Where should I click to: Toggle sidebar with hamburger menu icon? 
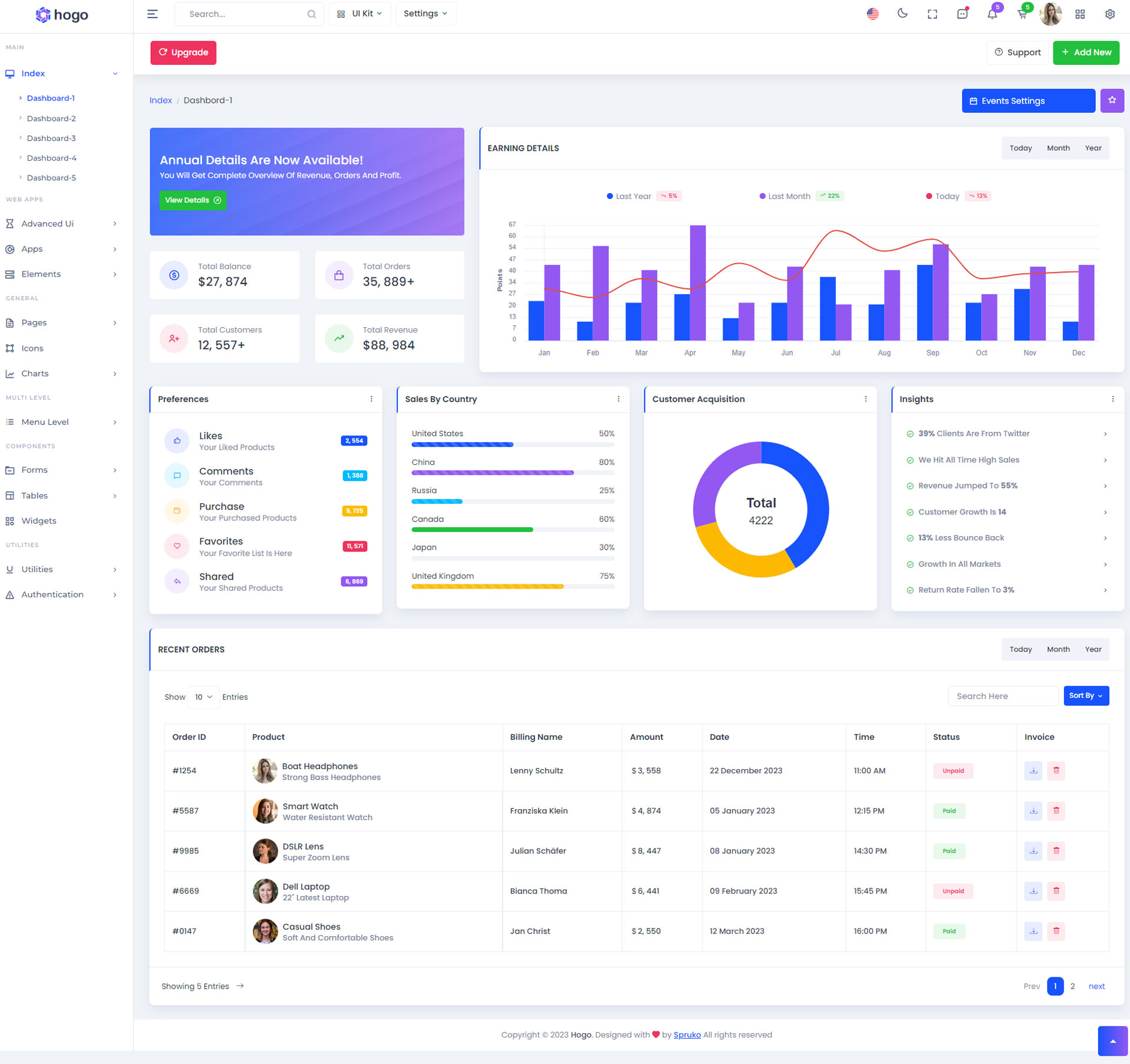[152, 14]
